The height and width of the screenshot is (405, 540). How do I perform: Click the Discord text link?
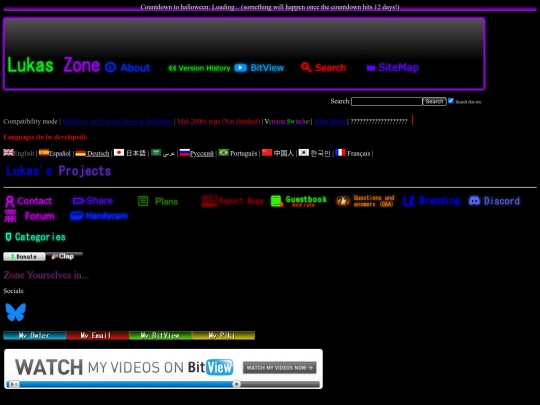[x=501, y=201]
